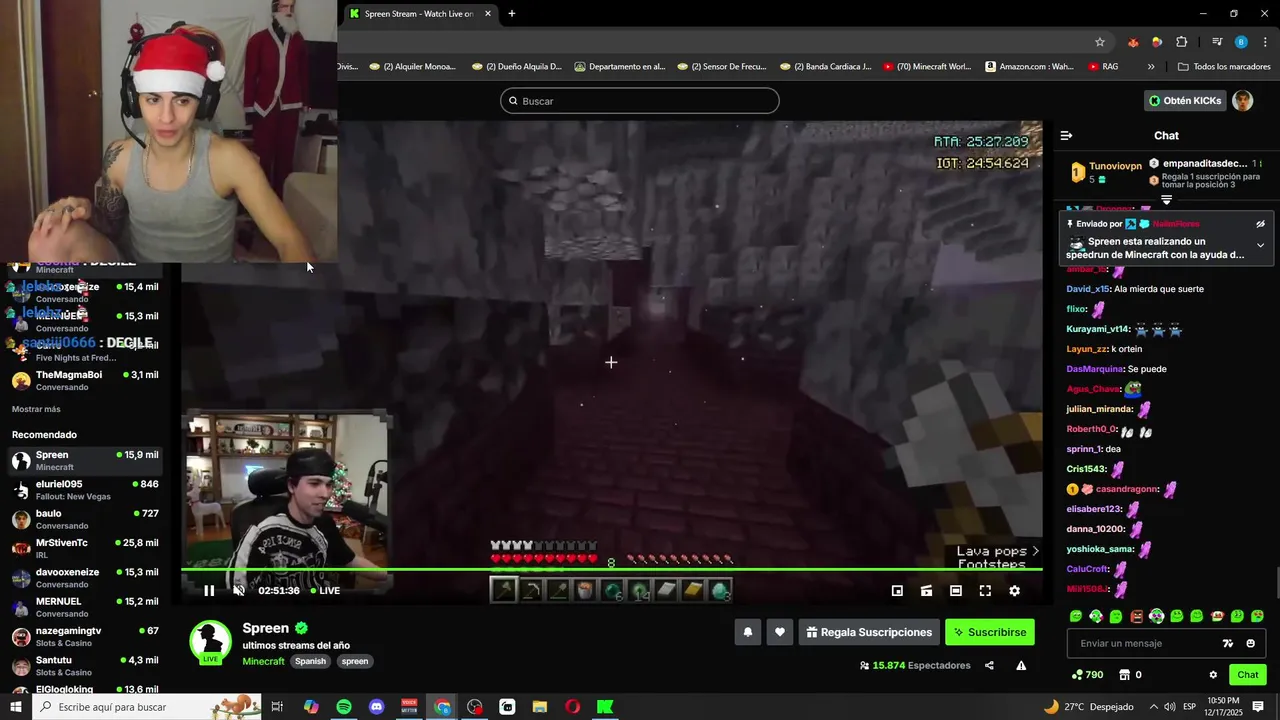Open RAG bookmark
Viewport: 1280px width, 720px height.
[1103, 67]
